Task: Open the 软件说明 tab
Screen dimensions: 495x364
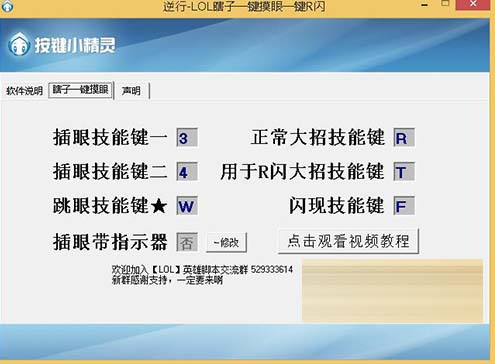Action: (24, 90)
